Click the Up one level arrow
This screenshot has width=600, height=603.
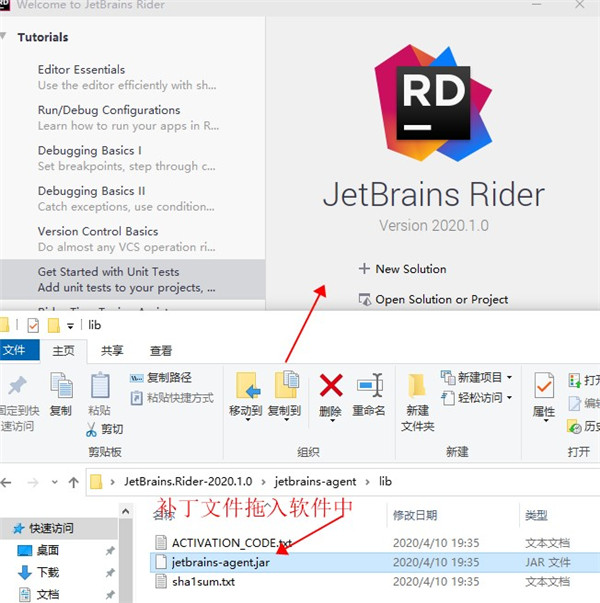[73, 482]
